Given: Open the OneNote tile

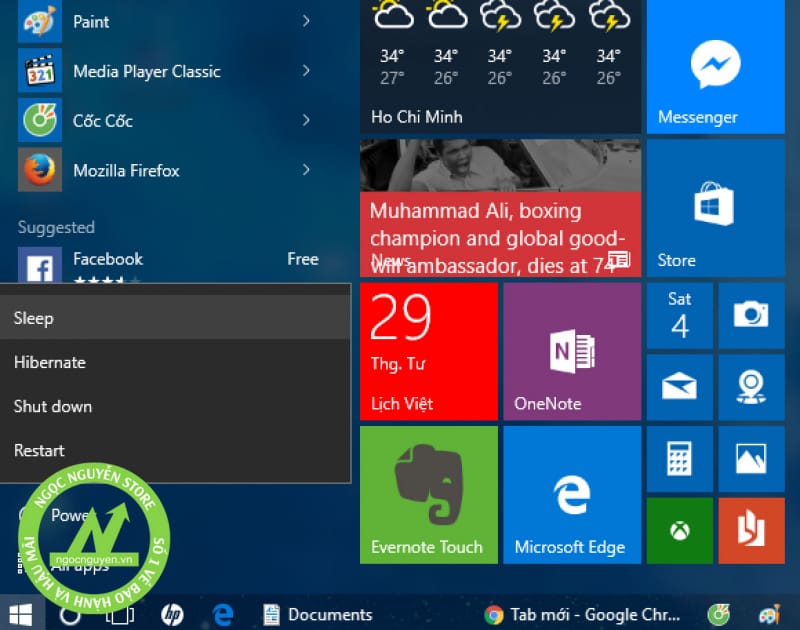Looking at the screenshot, I should coord(571,351).
